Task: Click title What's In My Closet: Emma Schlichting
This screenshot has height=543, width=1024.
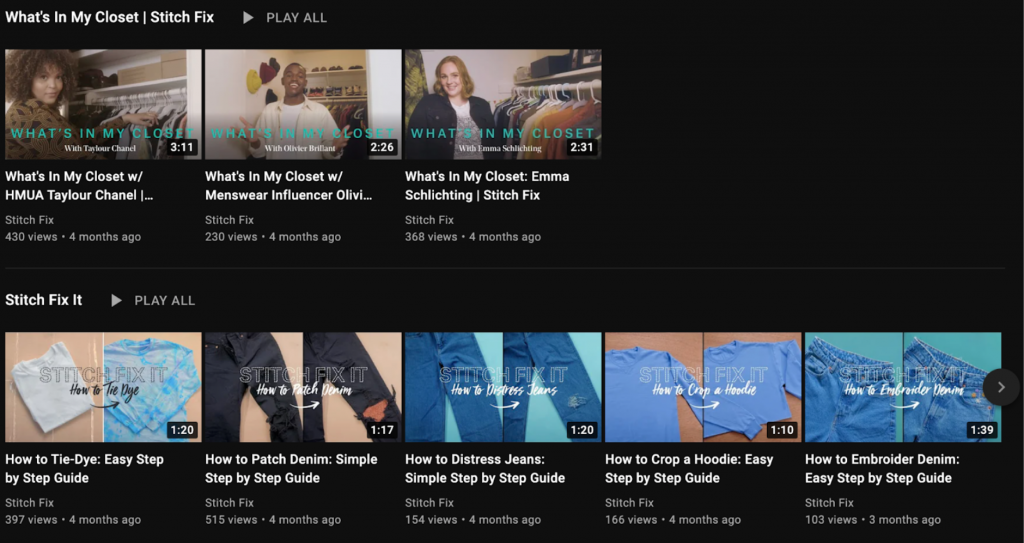Action: tap(487, 186)
